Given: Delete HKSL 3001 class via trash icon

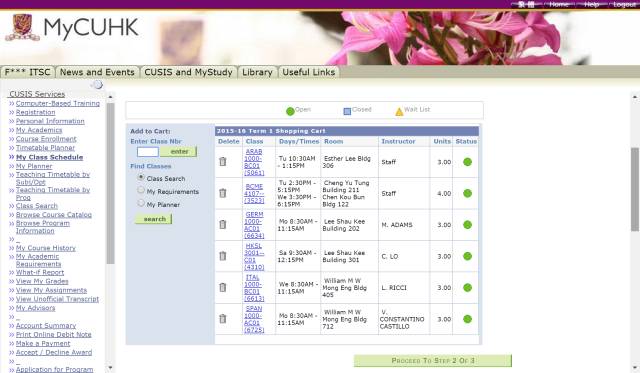Looking at the screenshot, I should point(222,256).
